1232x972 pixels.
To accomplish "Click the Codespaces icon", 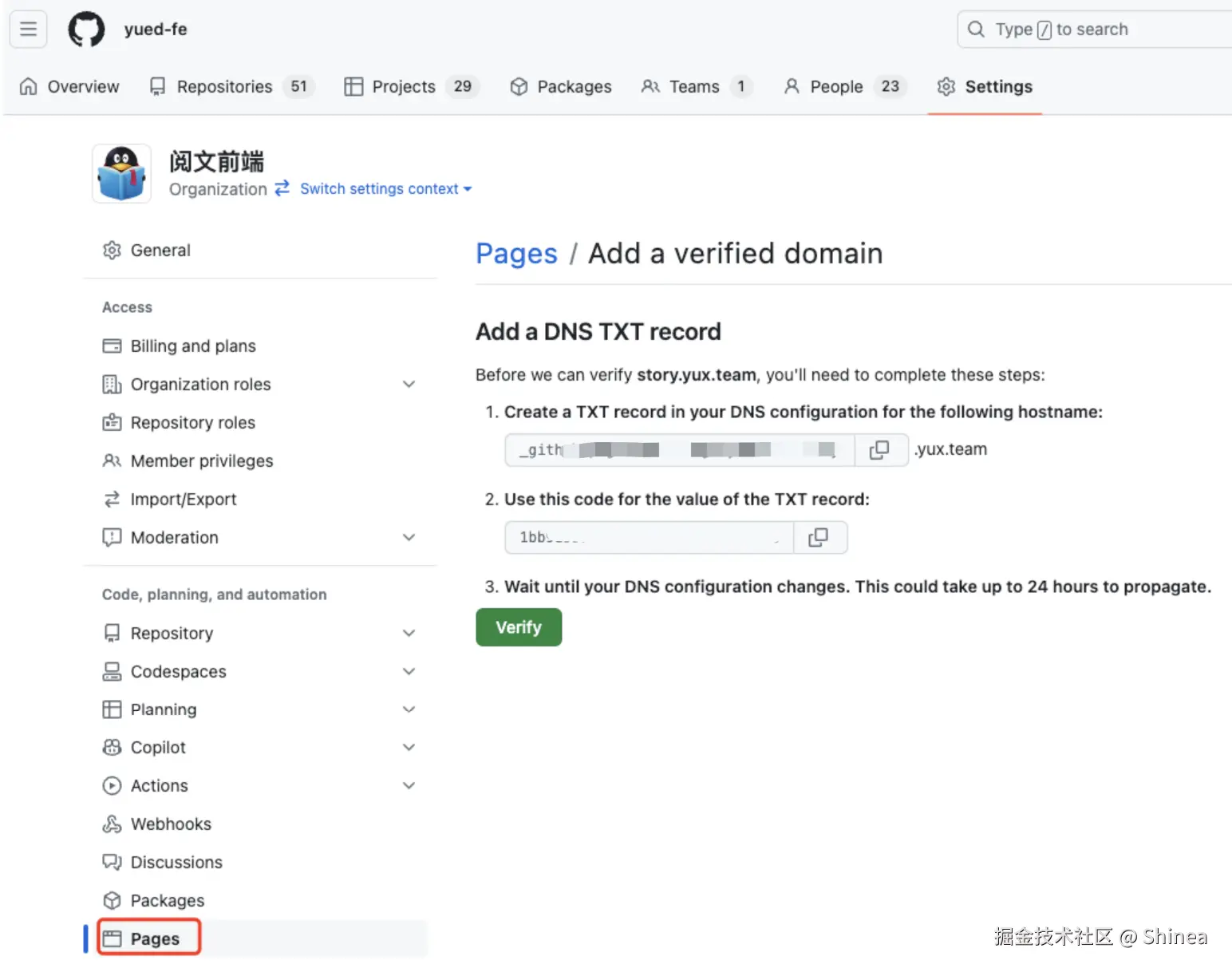I will coord(112,672).
